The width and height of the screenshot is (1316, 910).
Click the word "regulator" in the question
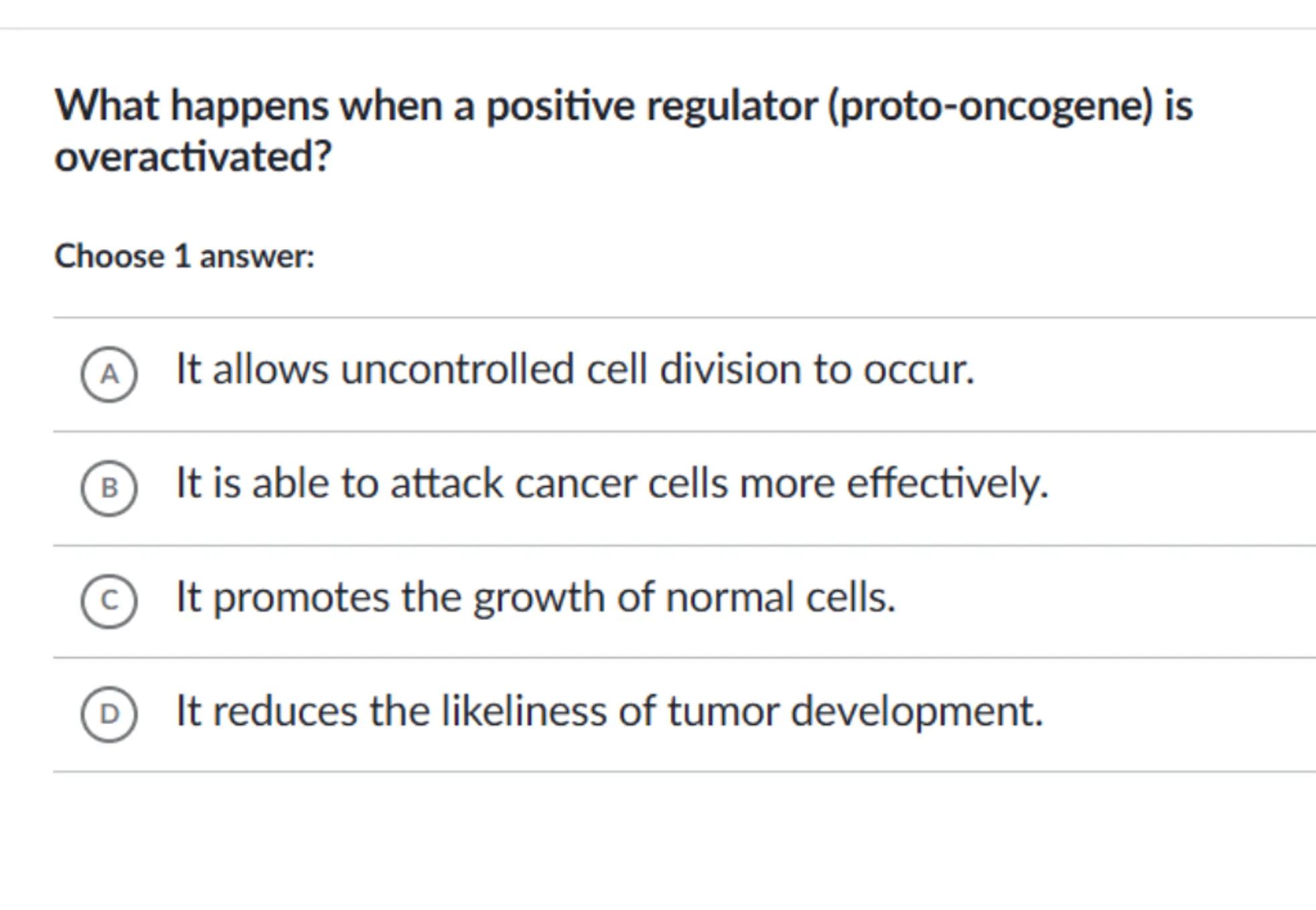click(731, 106)
